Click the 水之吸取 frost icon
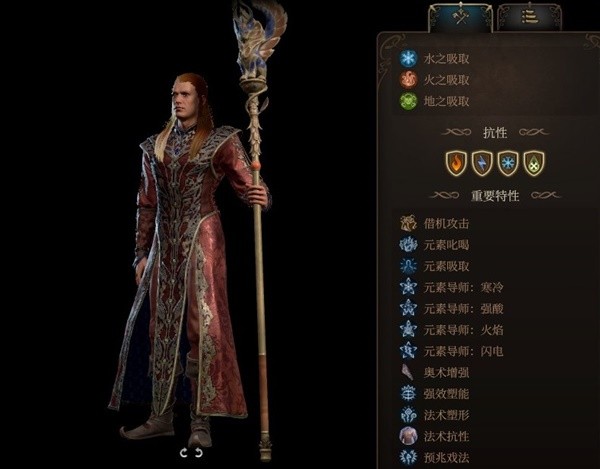 (x=408, y=59)
